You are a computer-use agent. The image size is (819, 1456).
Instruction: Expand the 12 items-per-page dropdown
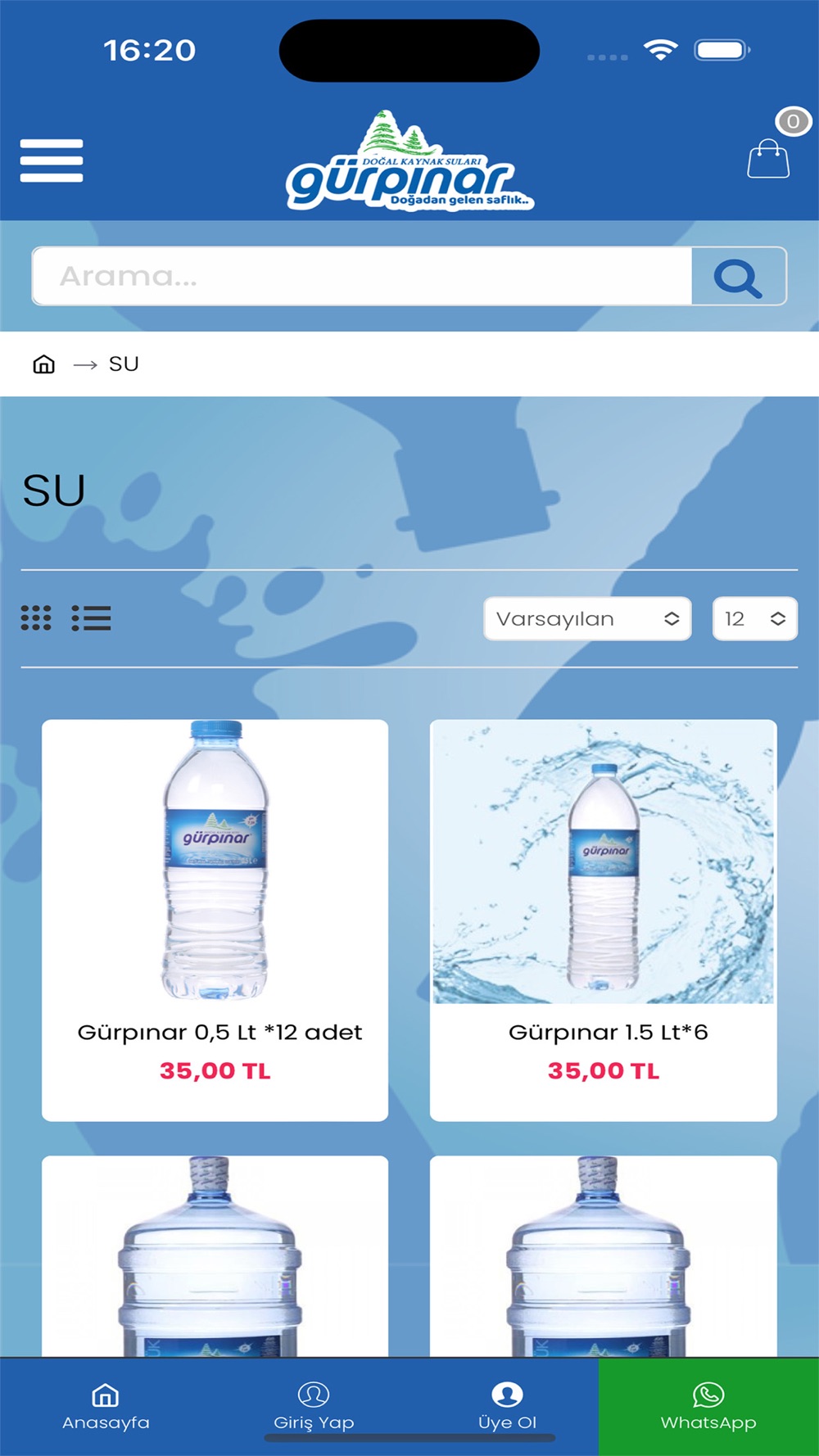[x=754, y=618]
